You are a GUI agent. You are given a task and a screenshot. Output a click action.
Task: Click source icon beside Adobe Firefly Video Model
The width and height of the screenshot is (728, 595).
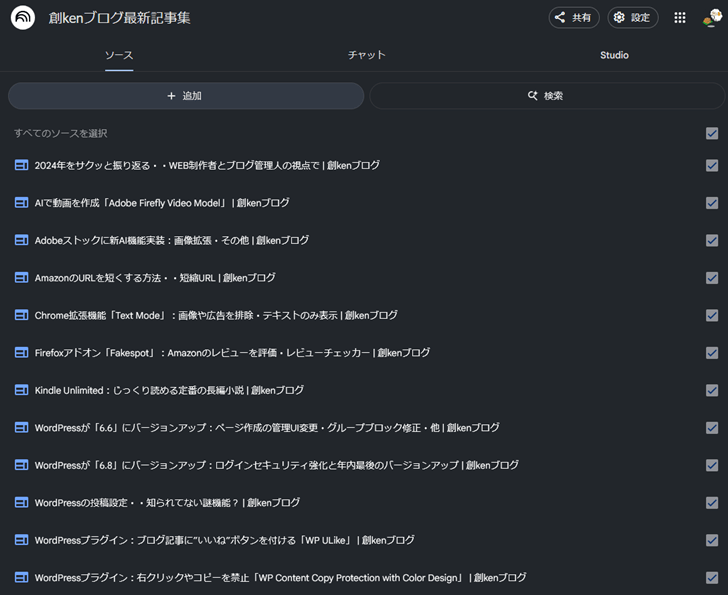coord(21,203)
